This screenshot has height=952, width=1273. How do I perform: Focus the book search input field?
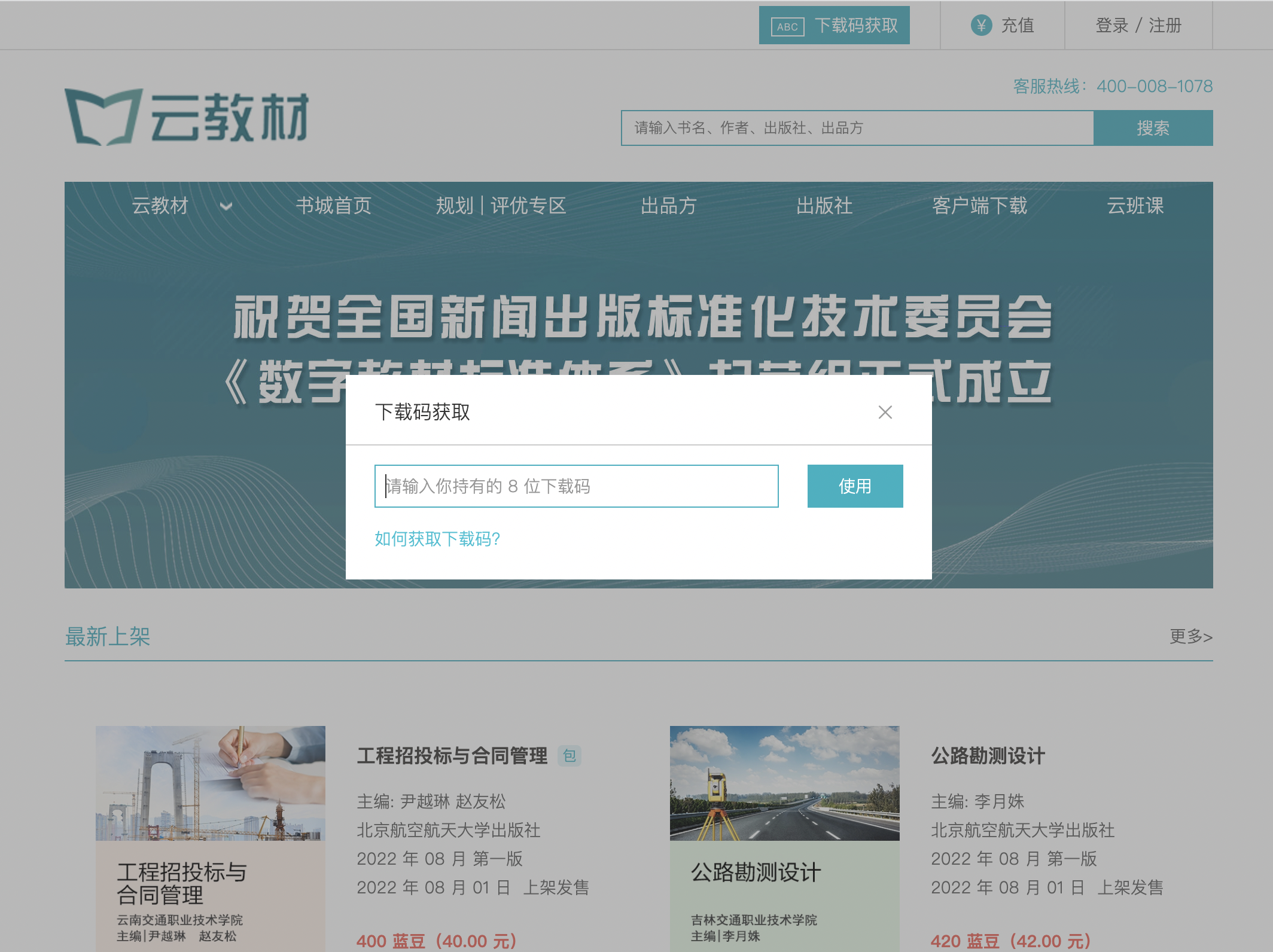coord(857,128)
